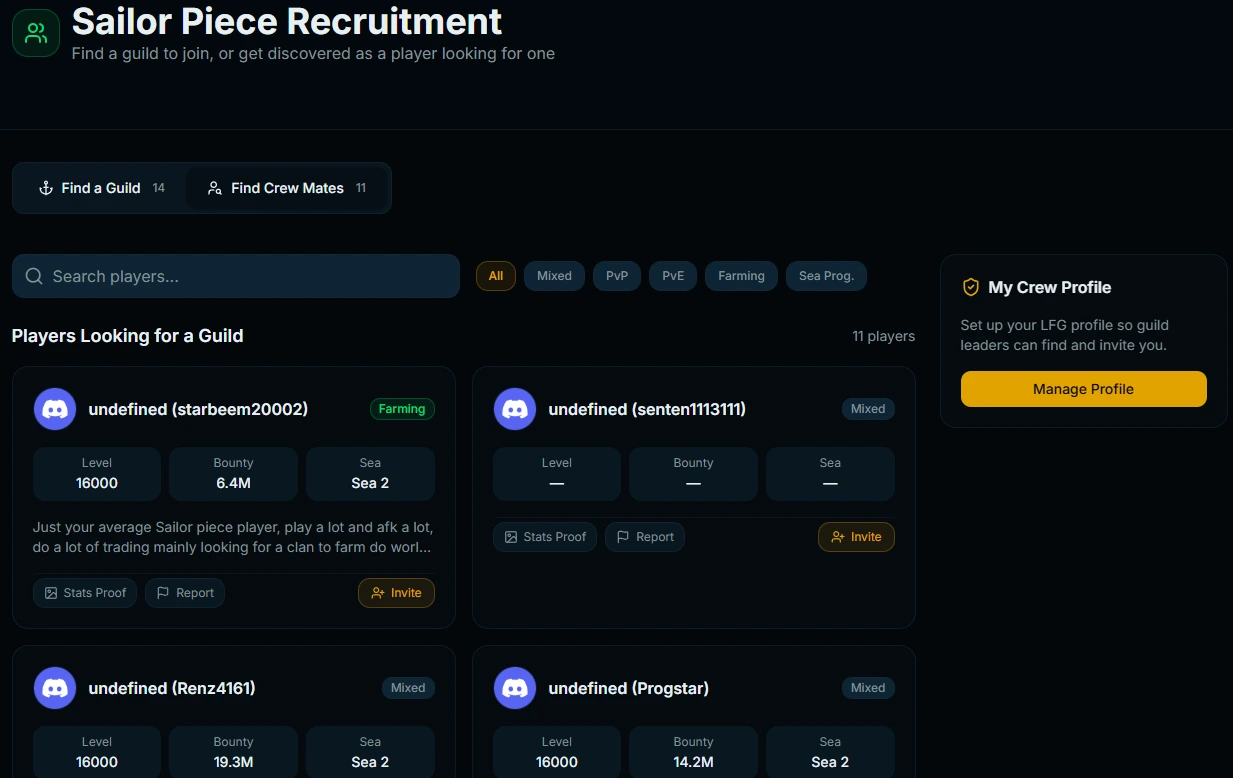Click the add-person icon on senten1113111's Invite

pos(838,537)
